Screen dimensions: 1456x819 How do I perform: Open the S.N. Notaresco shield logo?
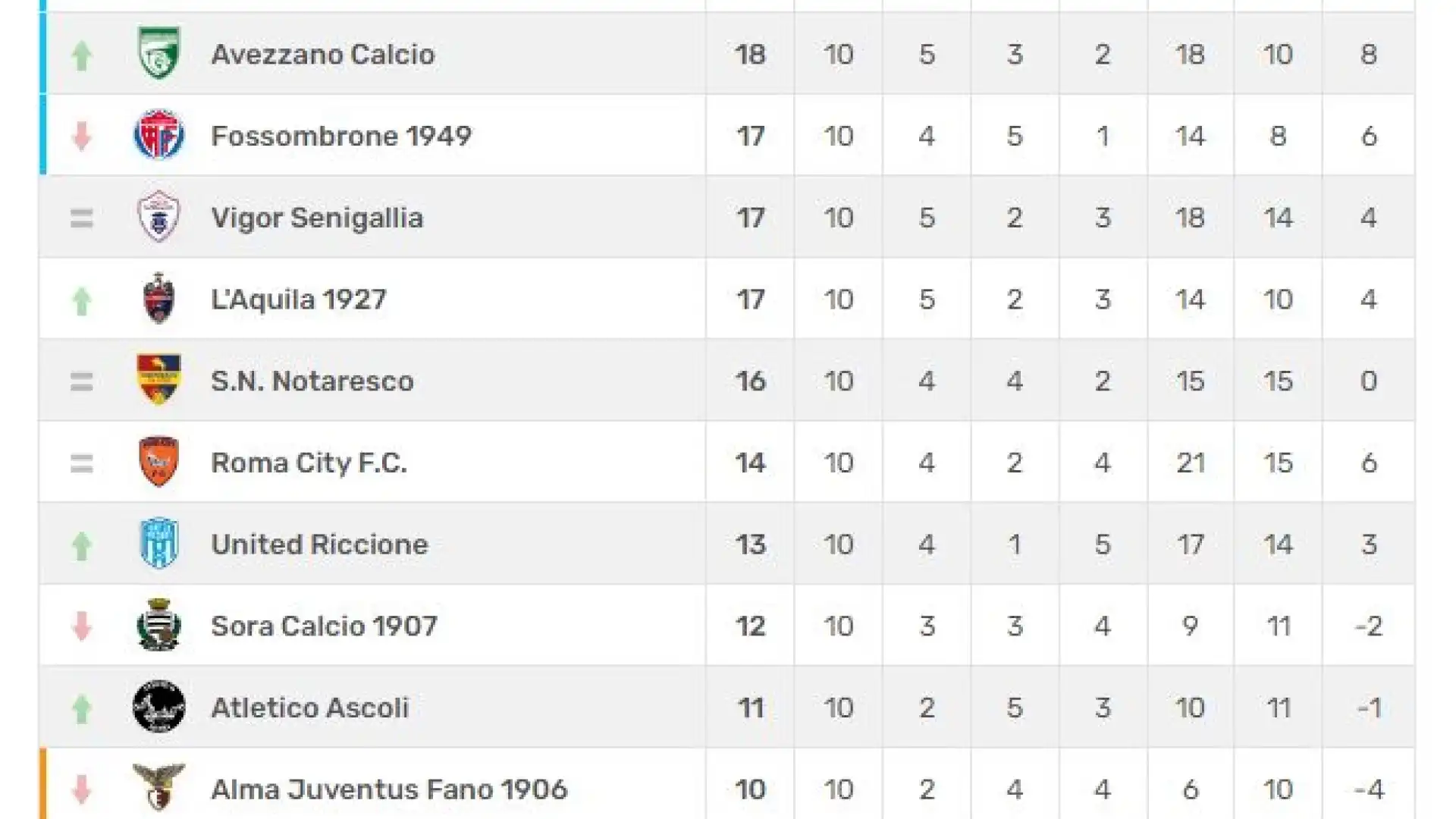tap(158, 380)
